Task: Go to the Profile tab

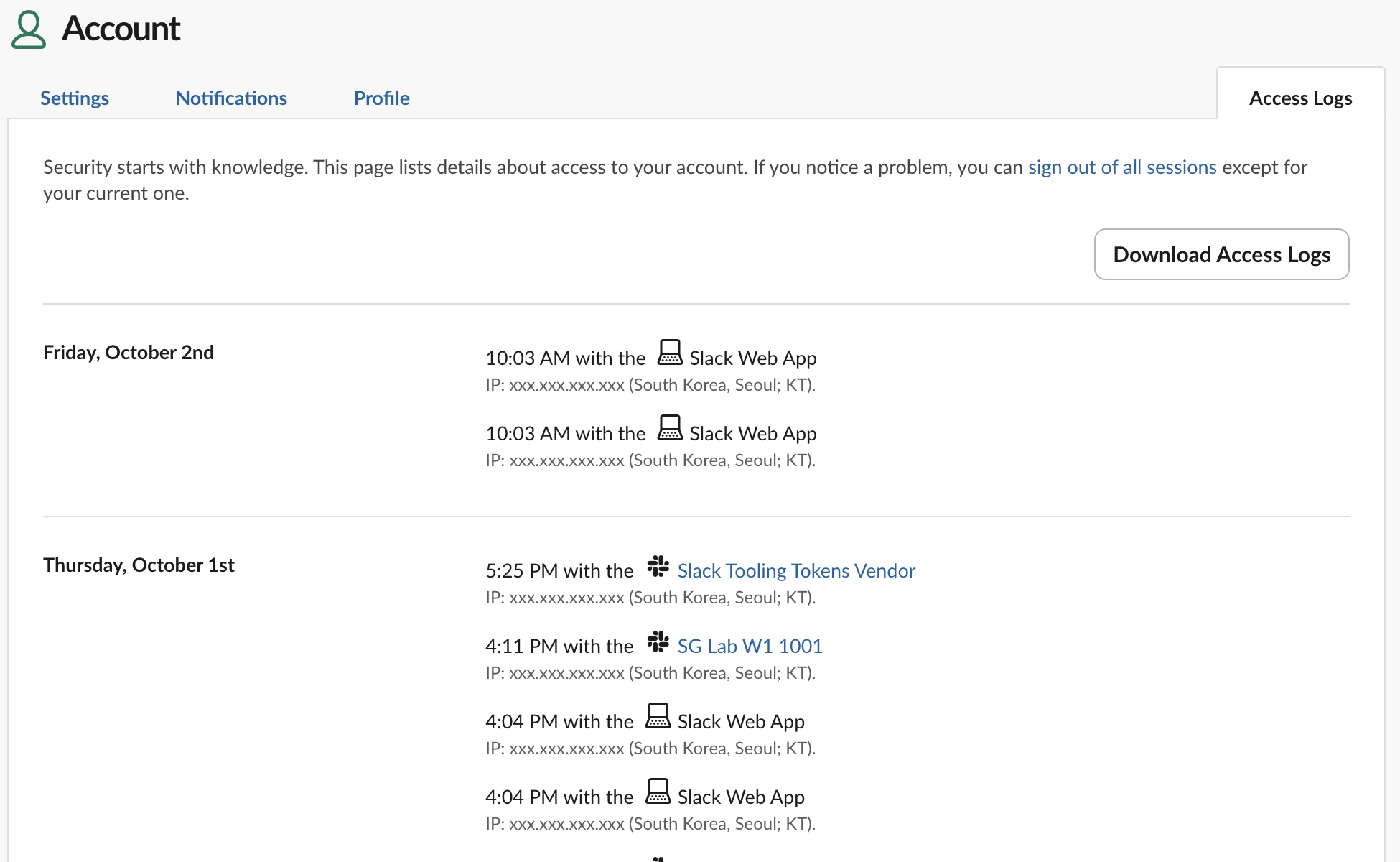Action: click(x=382, y=98)
